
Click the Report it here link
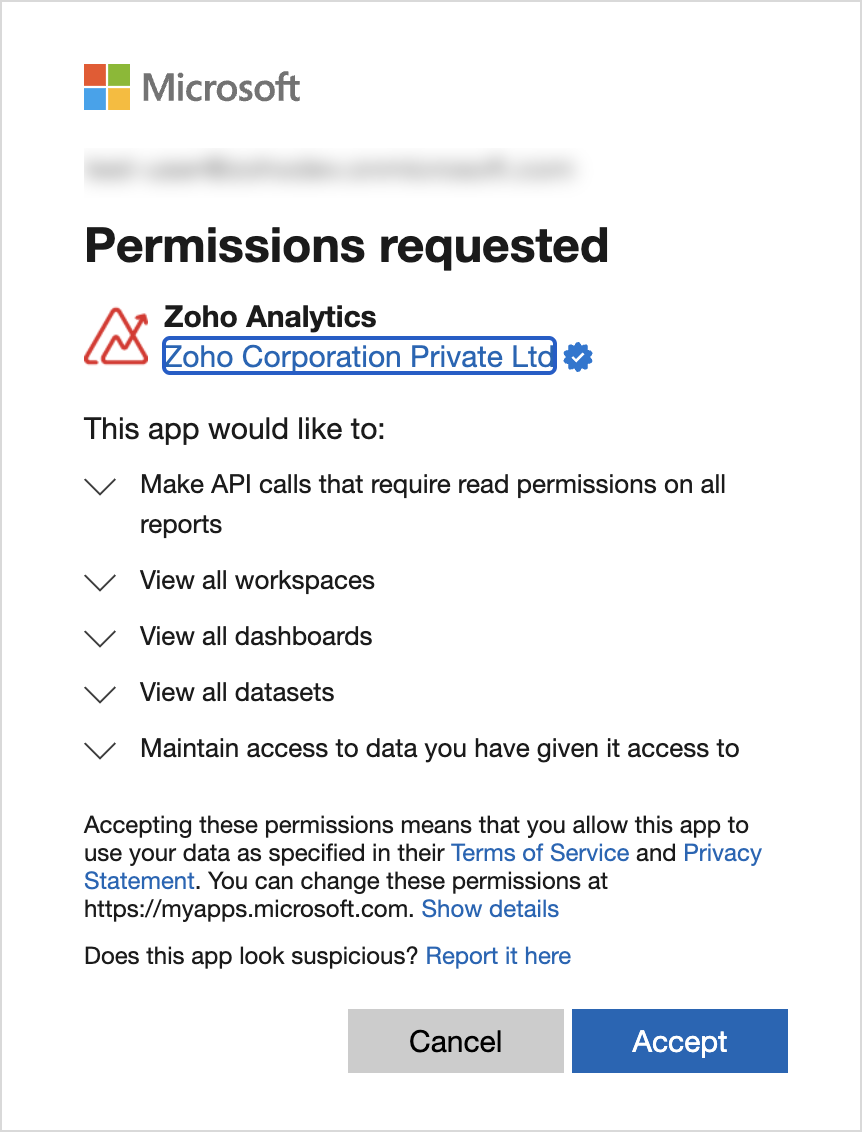[x=498, y=956]
